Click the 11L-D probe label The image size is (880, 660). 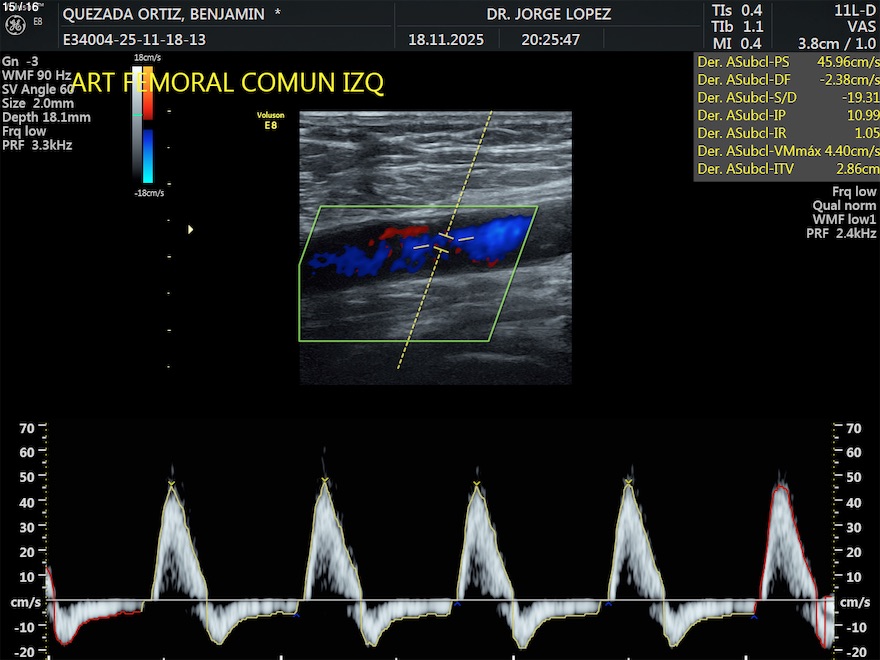tap(854, 11)
